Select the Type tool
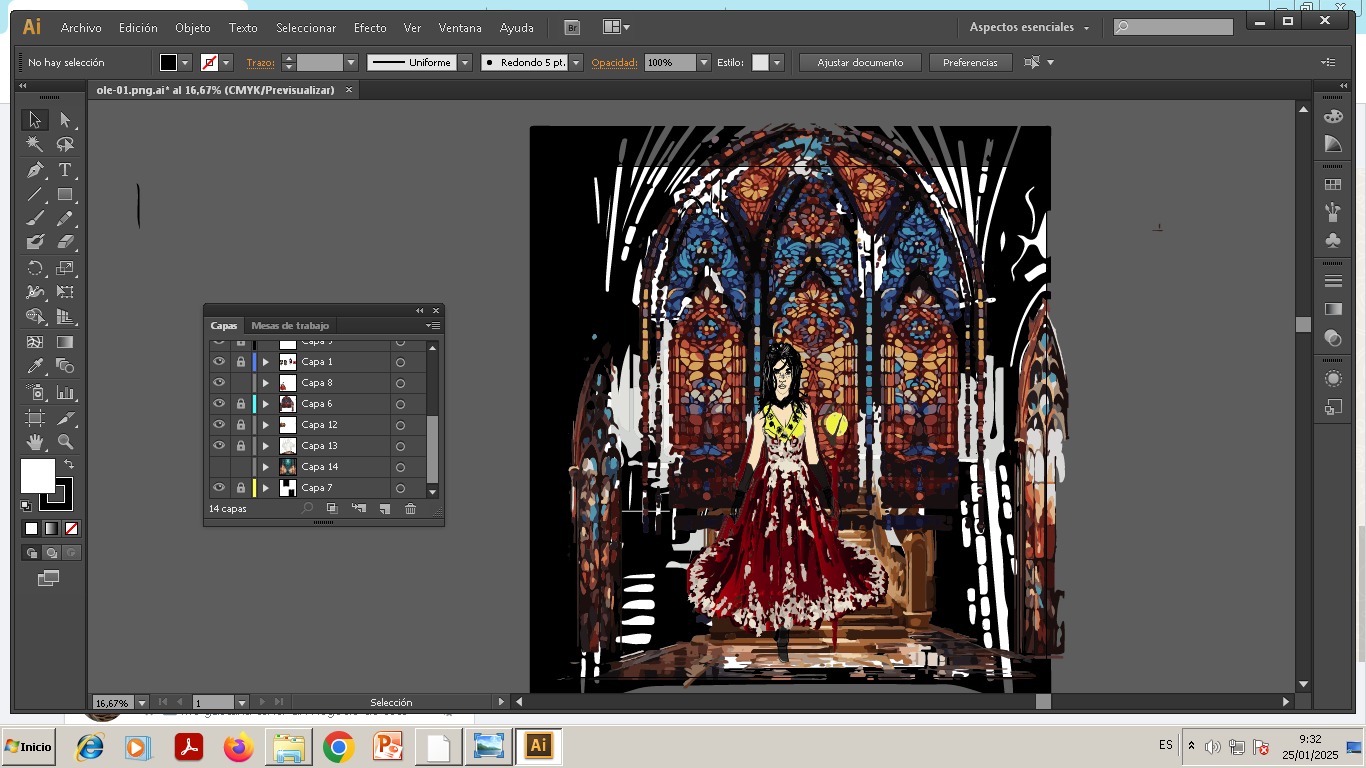 point(65,170)
